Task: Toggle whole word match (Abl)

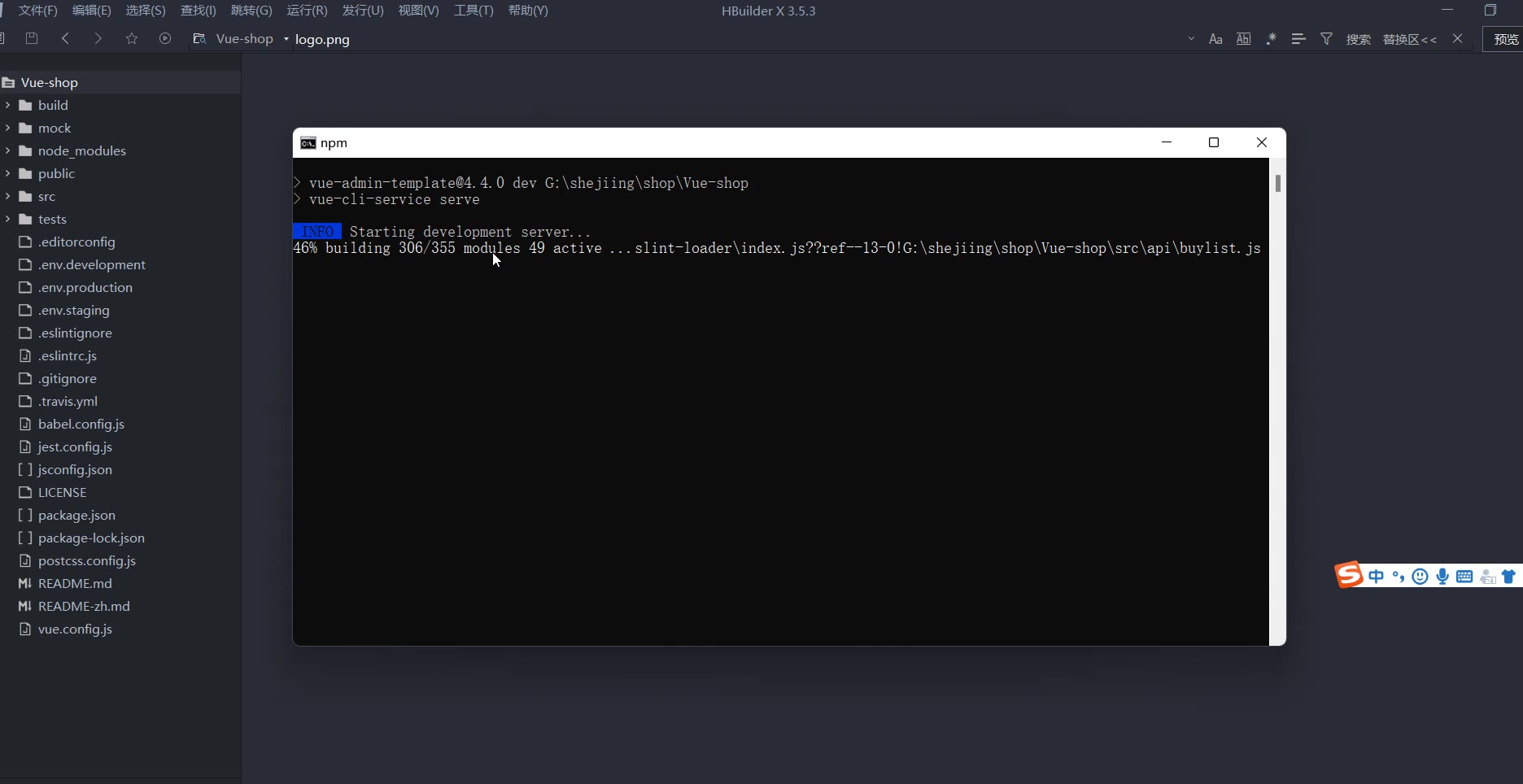Action: point(1243,38)
